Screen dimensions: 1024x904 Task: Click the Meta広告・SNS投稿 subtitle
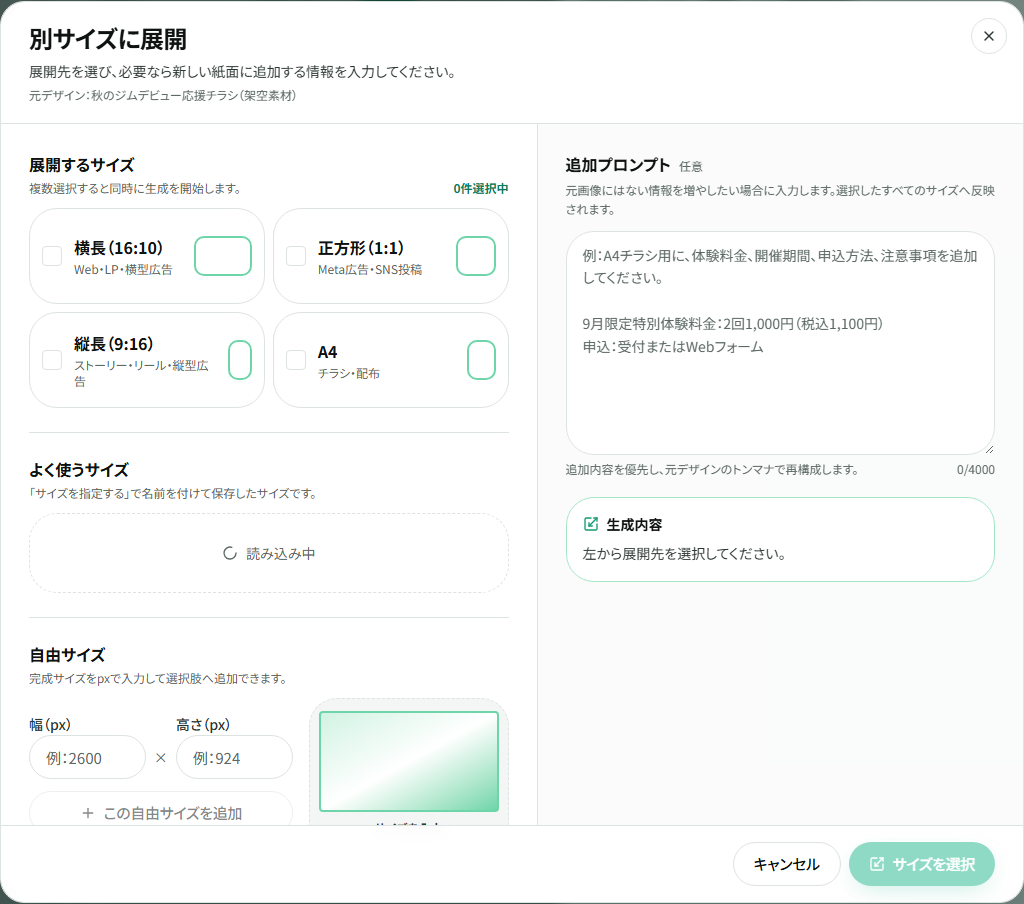370,270
